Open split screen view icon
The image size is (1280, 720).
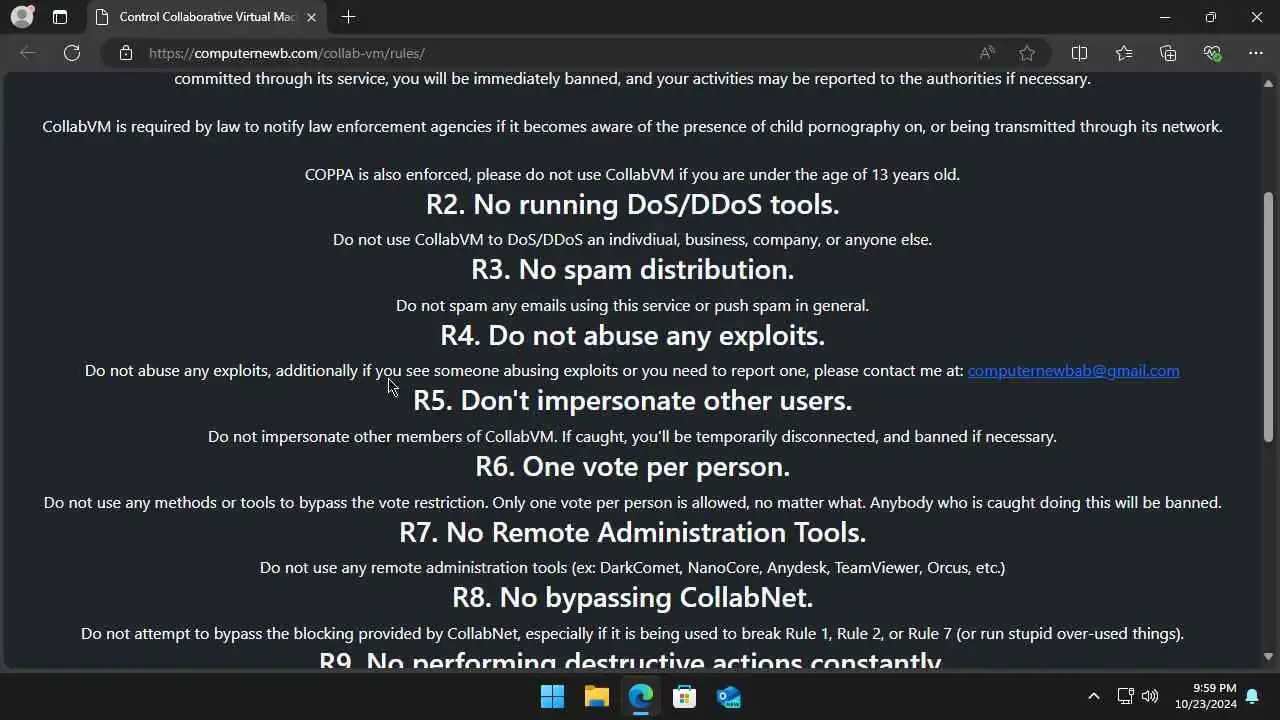tap(1079, 53)
